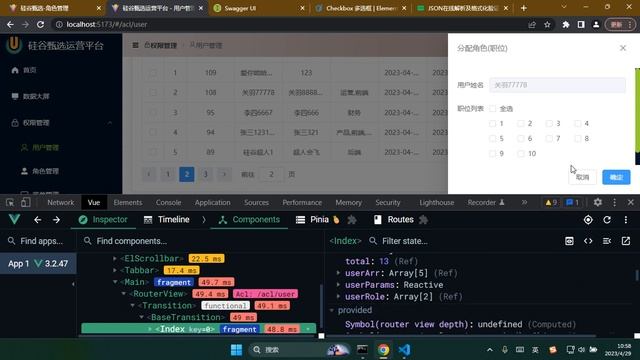640x360 pixels.
Task: Check role checkbox labeled 2
Action: tap(521, 123)
